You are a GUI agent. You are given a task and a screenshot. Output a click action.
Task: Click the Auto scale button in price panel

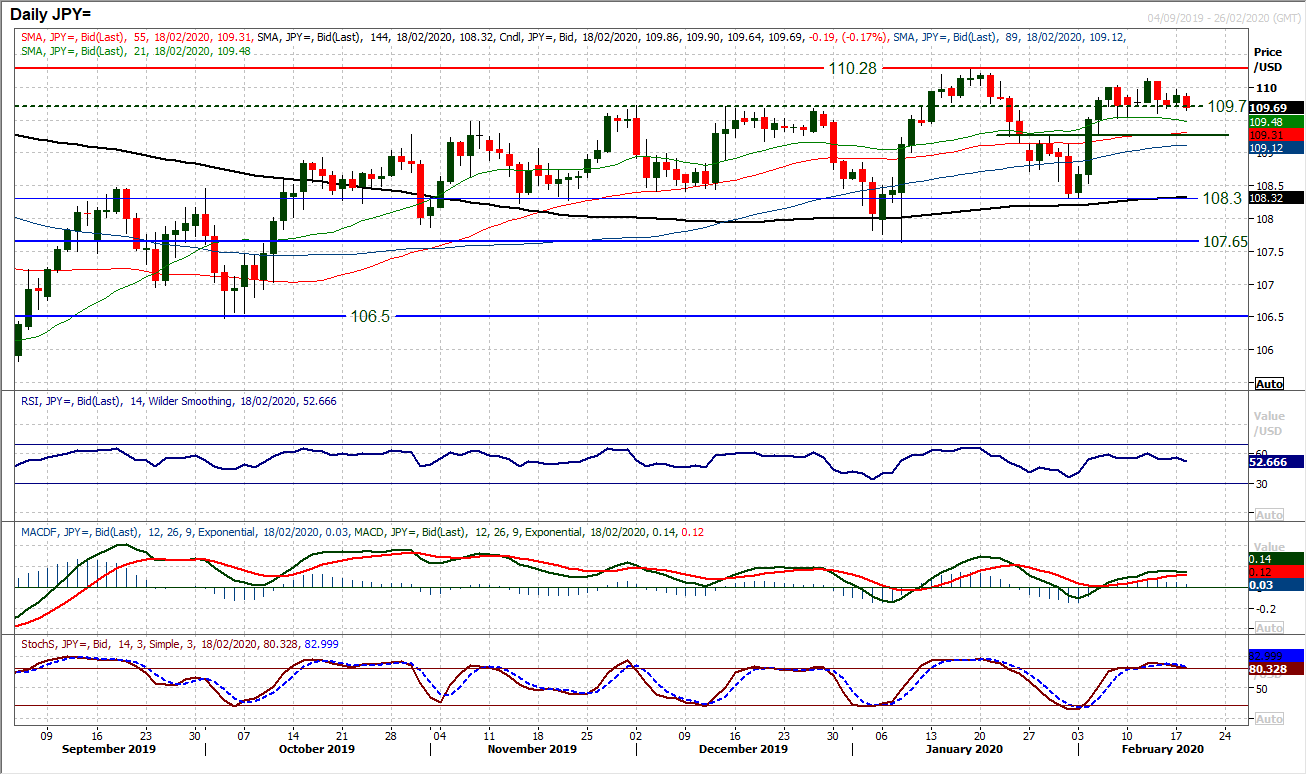point(1269,384)
